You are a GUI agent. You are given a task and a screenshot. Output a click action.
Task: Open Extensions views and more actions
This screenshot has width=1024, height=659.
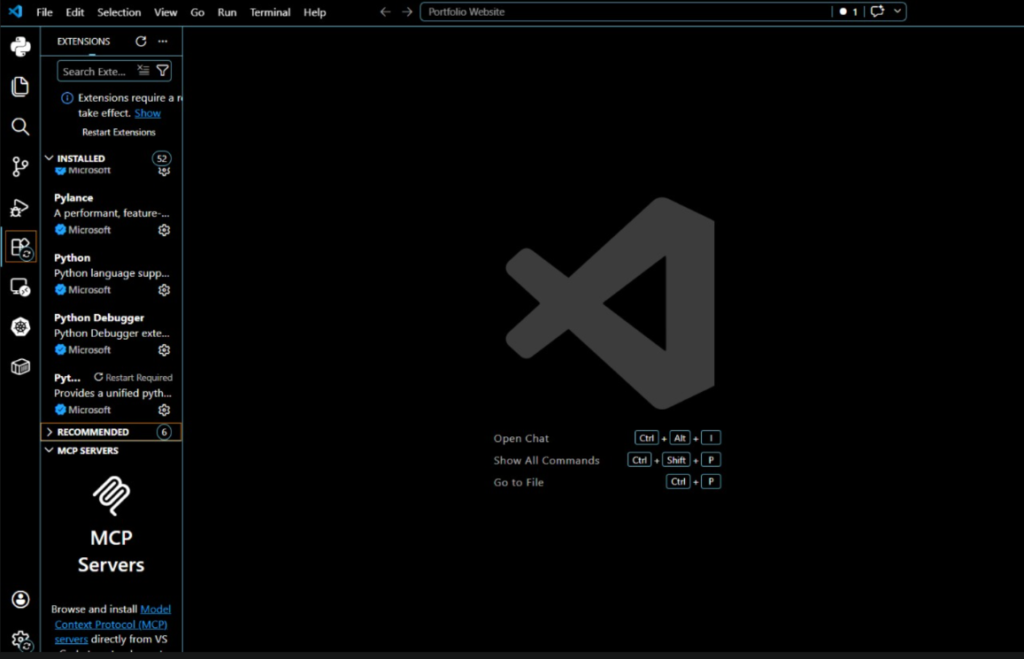(x=163, y=41)
